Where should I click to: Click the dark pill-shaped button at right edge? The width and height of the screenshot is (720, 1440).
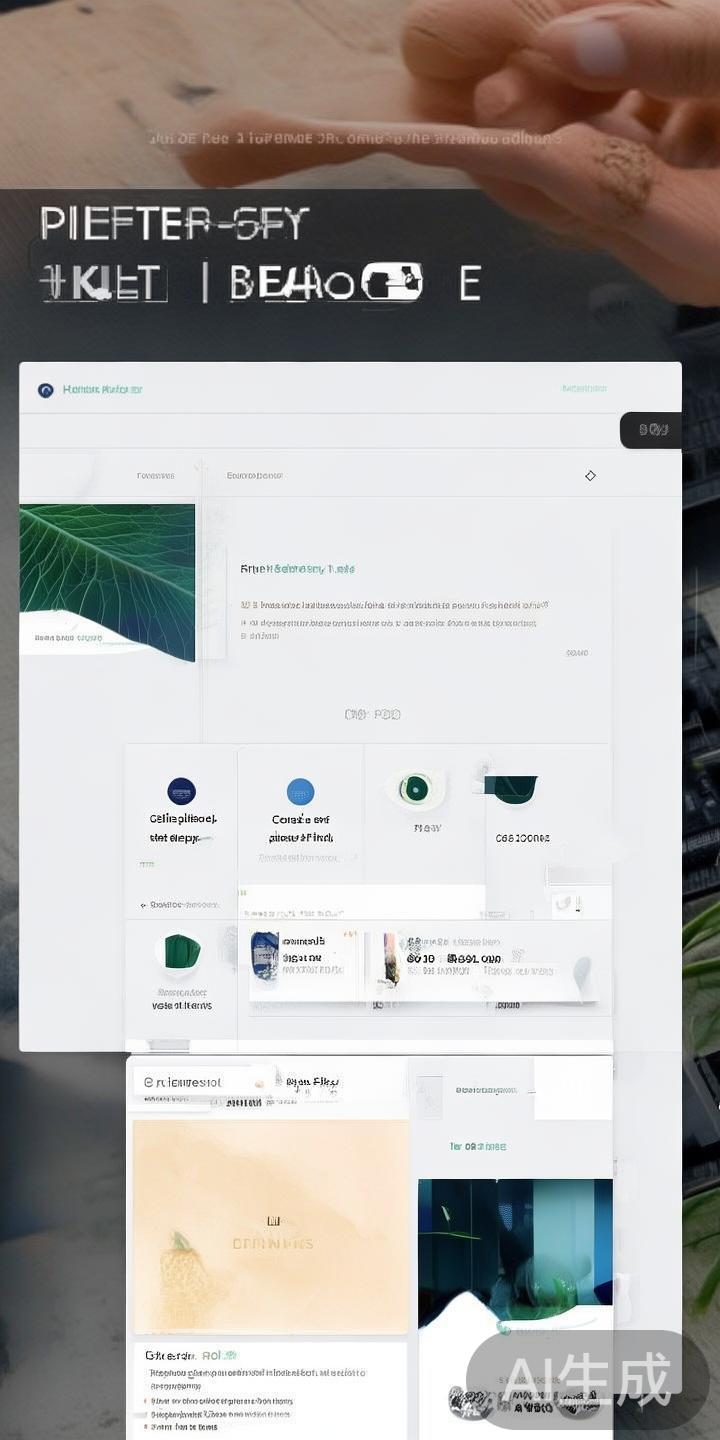tap(652, 430)
